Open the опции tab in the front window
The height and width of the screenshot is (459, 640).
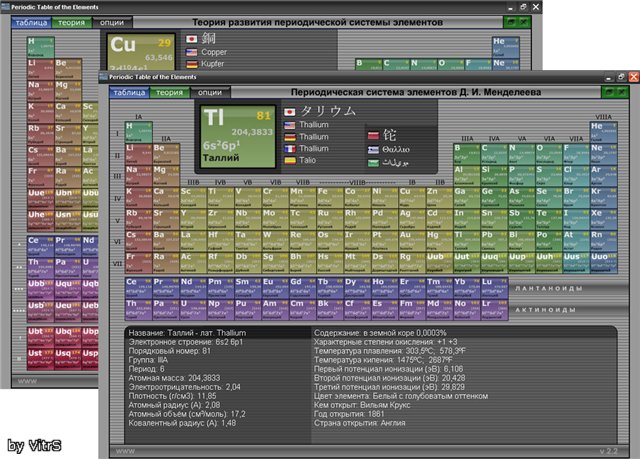pos(210,92)
